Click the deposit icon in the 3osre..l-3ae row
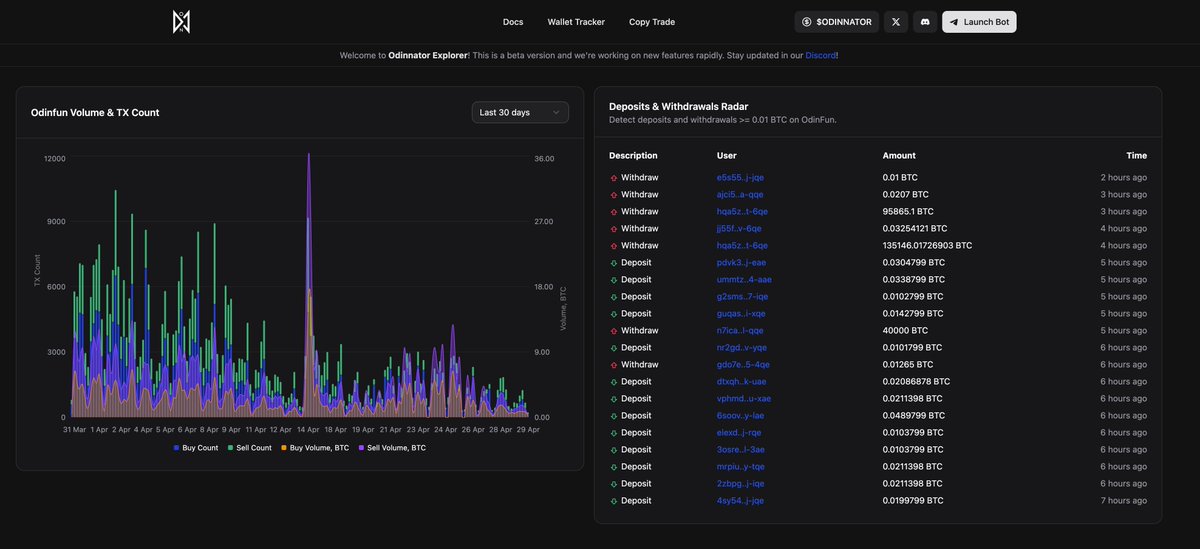Image resolution: width=1200 pixels, height=549 pixels. tap(614, 450)
